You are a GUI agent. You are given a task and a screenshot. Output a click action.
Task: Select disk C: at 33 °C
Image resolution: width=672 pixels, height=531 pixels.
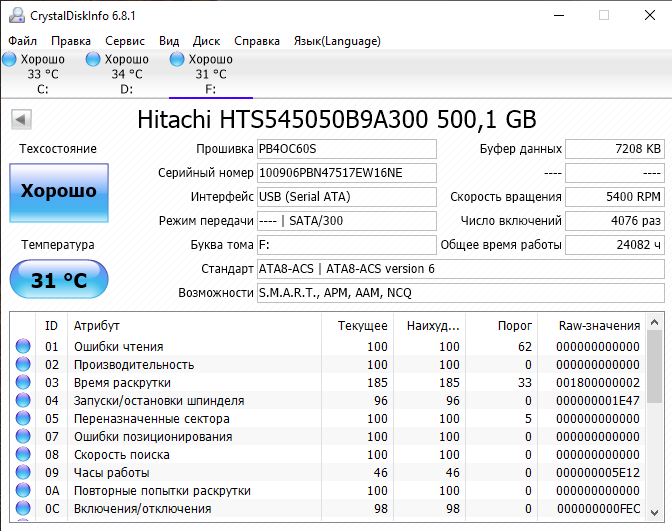click(x=42, y=74)
